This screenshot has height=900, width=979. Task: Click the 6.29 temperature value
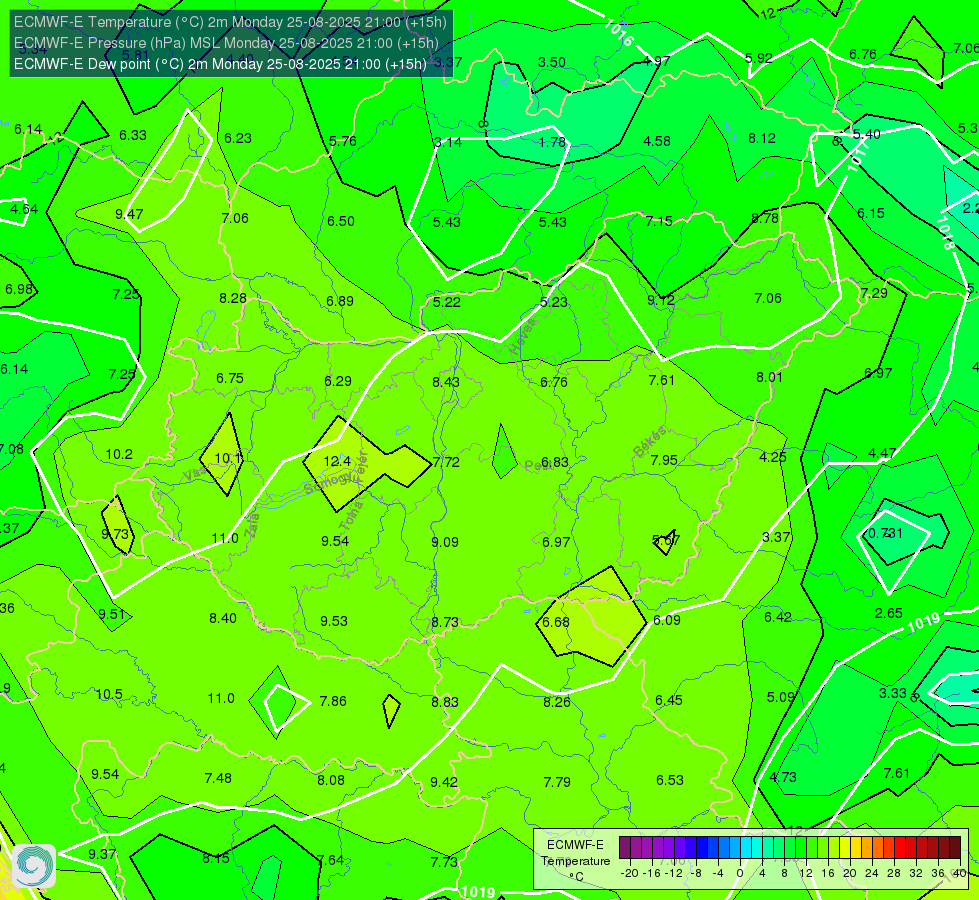coord(338,381)
